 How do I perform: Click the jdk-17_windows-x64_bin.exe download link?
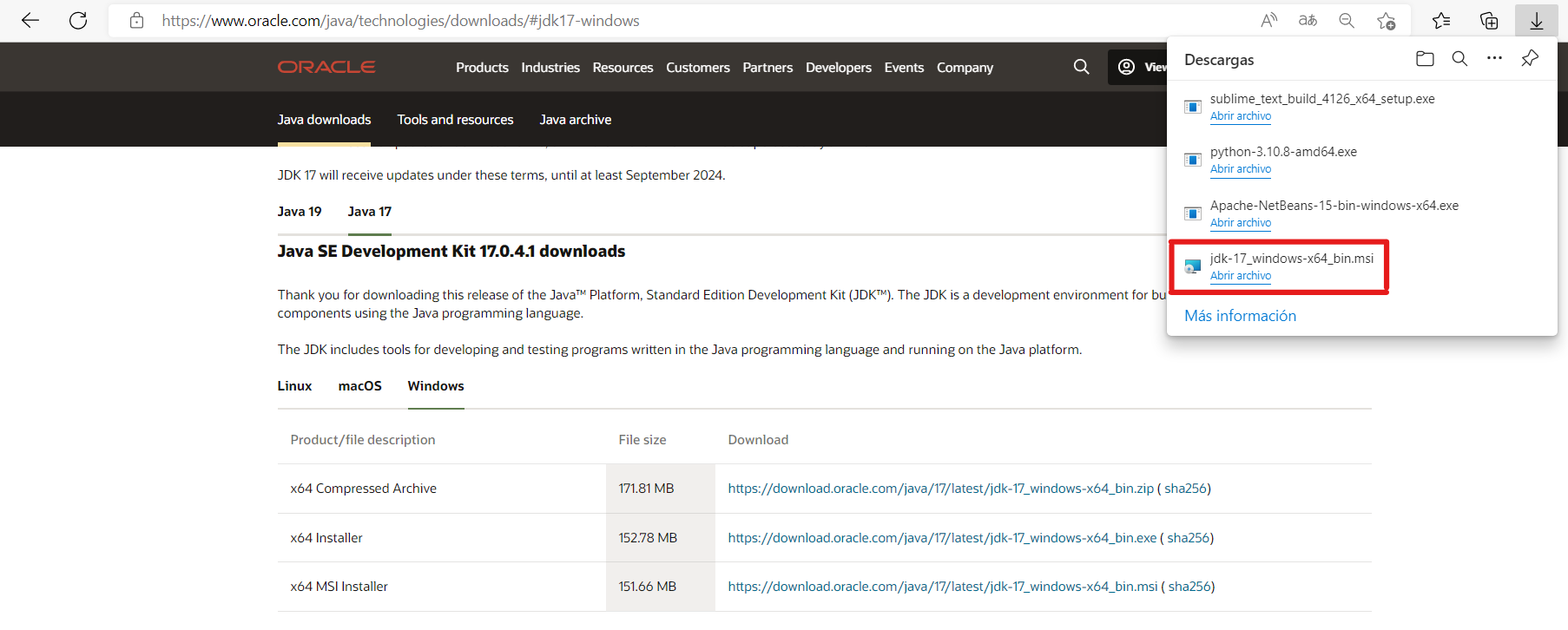(x=942, y=538)
